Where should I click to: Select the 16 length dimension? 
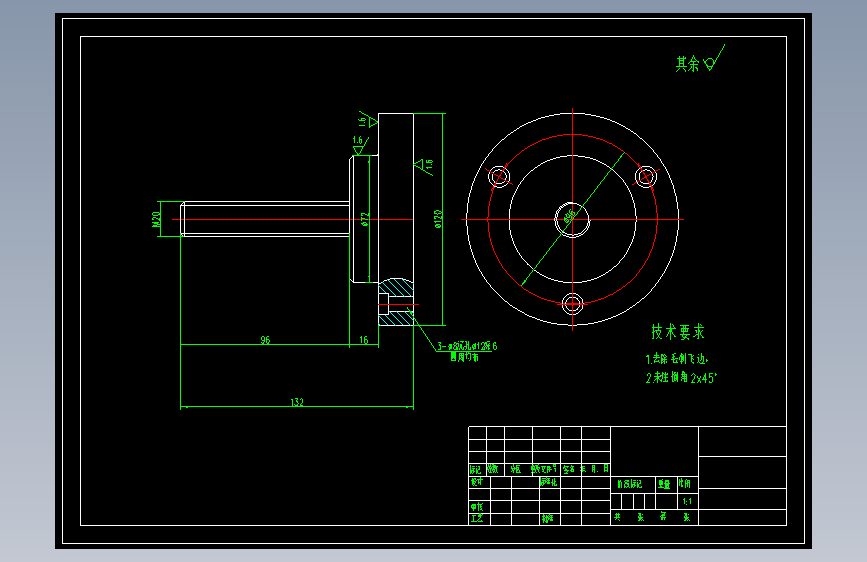pos(364,340)
